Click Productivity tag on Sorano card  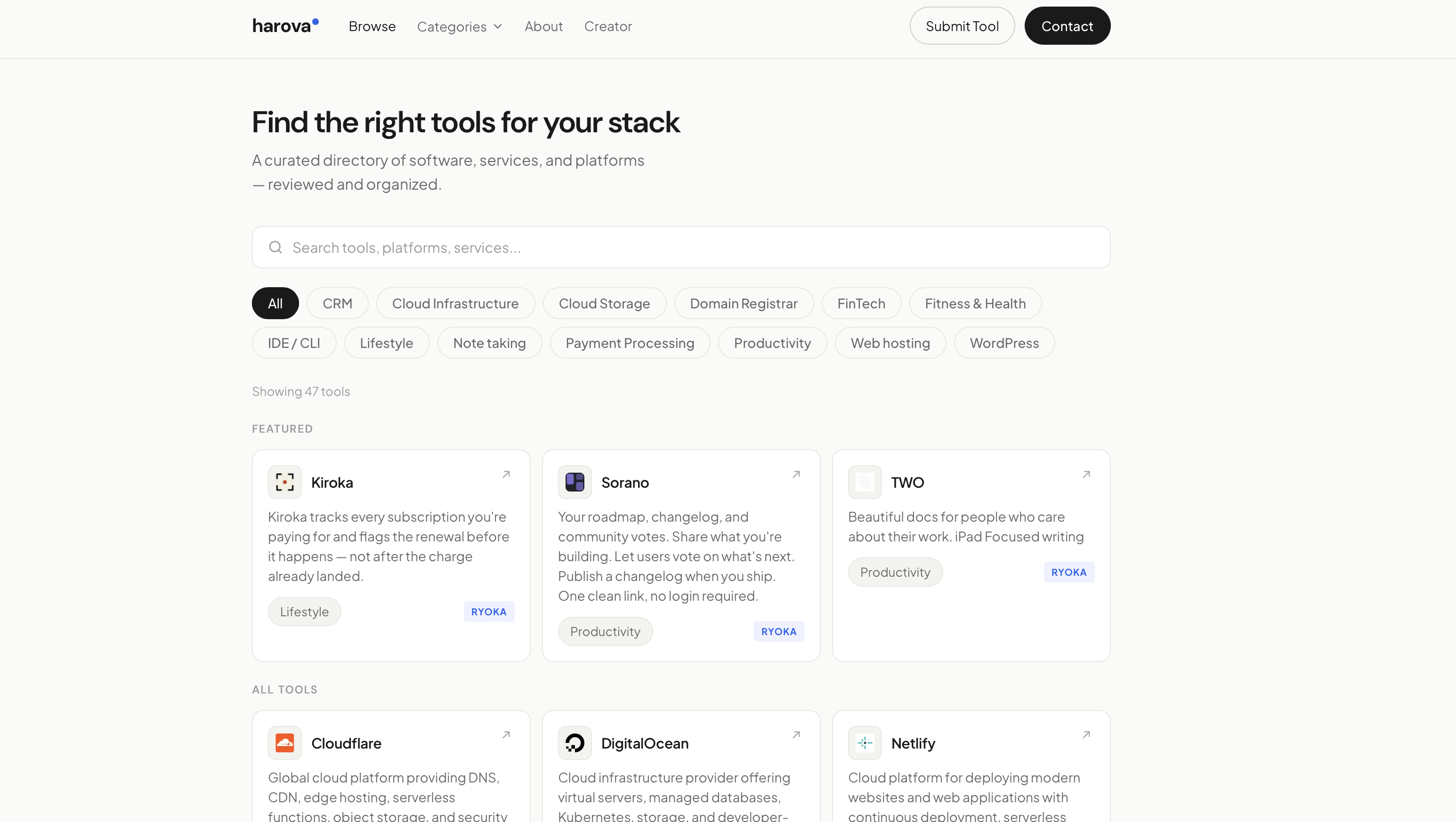point(605,631)
